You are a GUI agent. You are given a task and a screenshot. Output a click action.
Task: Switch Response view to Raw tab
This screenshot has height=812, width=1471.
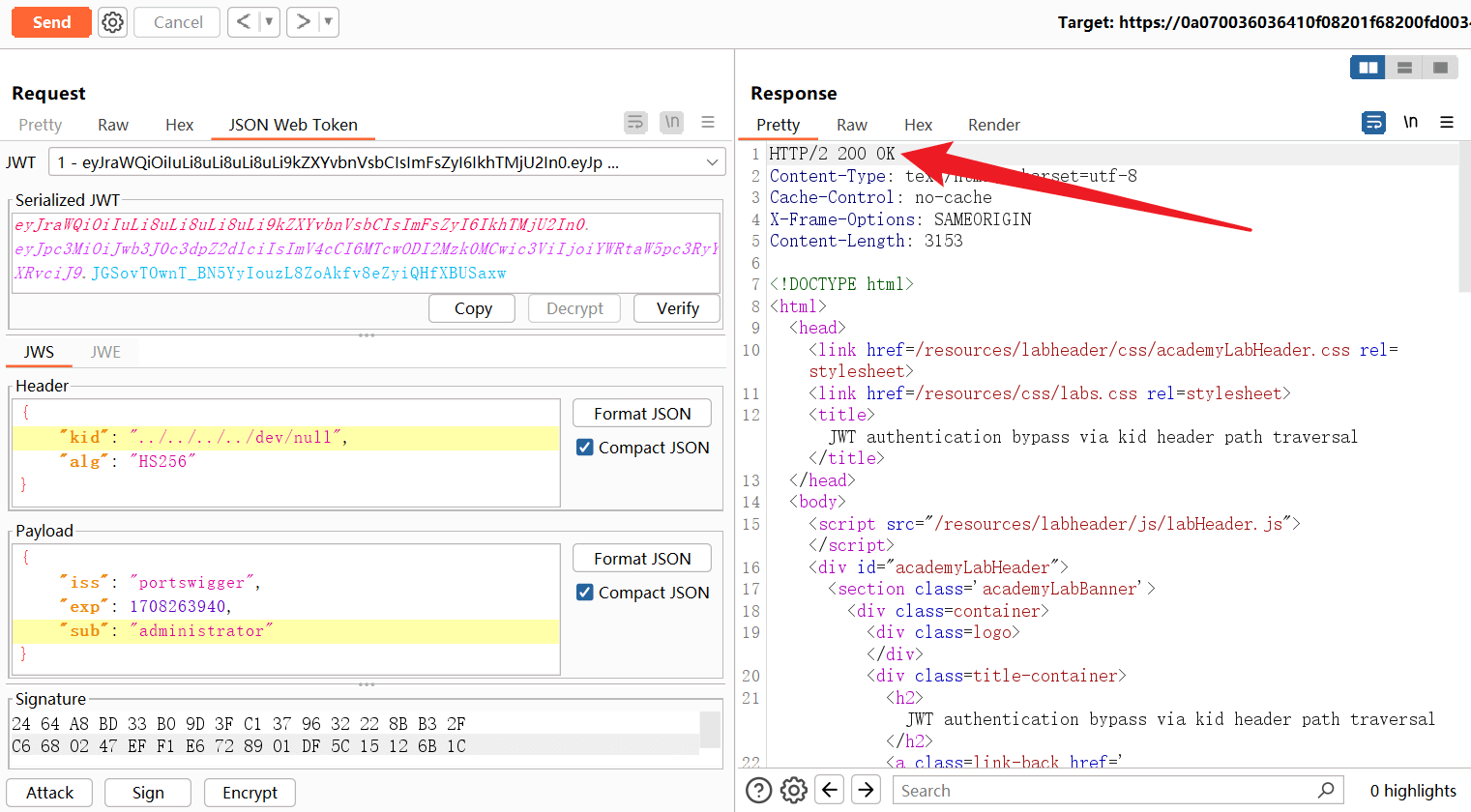click(x=852, y=125)
